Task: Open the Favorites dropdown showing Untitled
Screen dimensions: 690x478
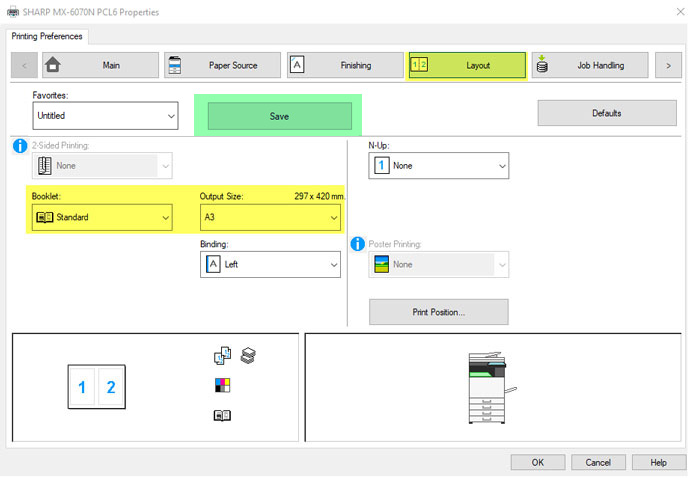Action: pyautogui.click(x=106, y=116)
